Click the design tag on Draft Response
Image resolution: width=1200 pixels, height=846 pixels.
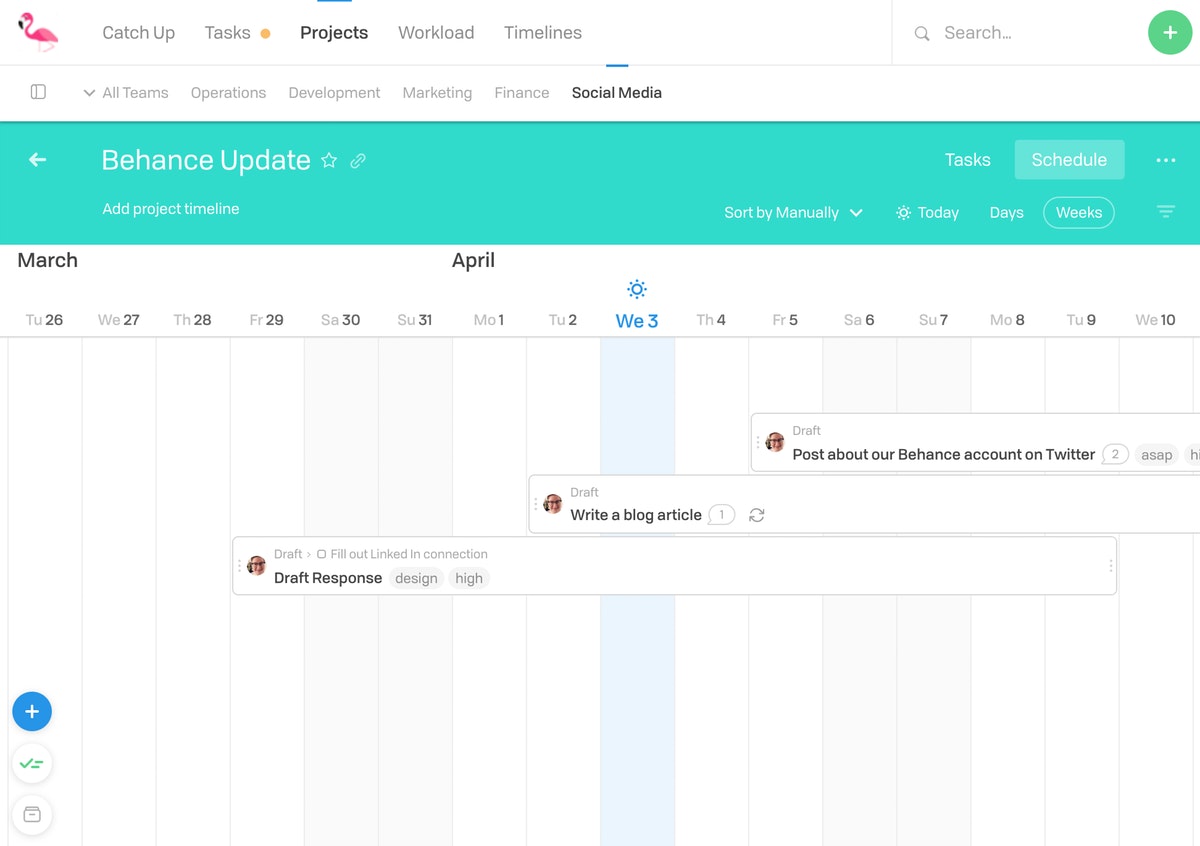[x=416, y=578]
